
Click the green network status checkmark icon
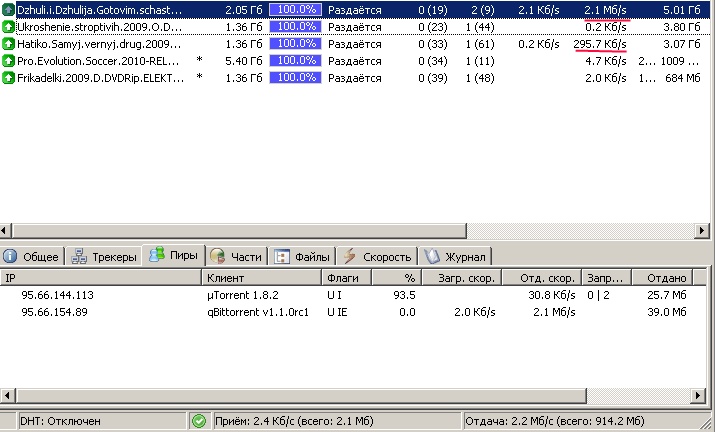[199, 422]
